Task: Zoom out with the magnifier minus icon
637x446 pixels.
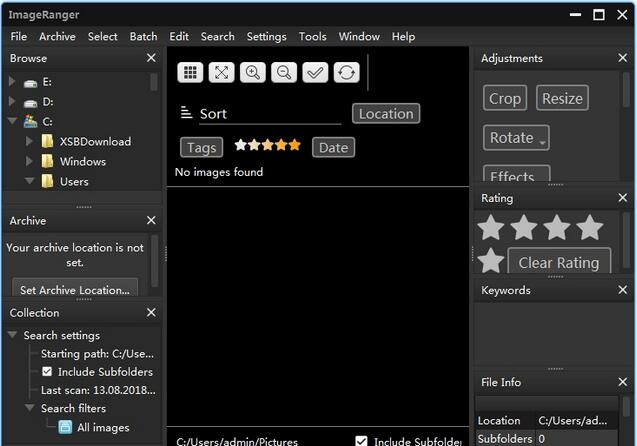Action: tap(284, 73)
